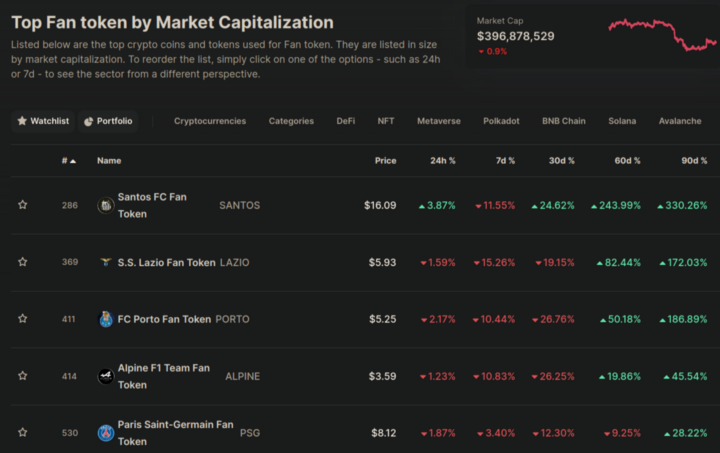Viewport: 720px width, 453px height.
Task: Click the PORTO ticker symbol
Action: pos(232,319)
